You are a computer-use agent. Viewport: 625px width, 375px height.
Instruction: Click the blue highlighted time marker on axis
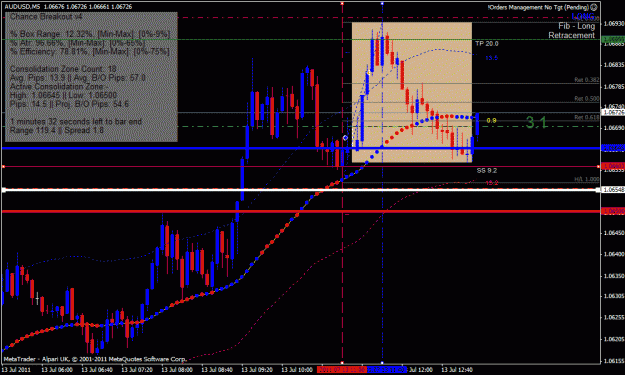[386, 370]
